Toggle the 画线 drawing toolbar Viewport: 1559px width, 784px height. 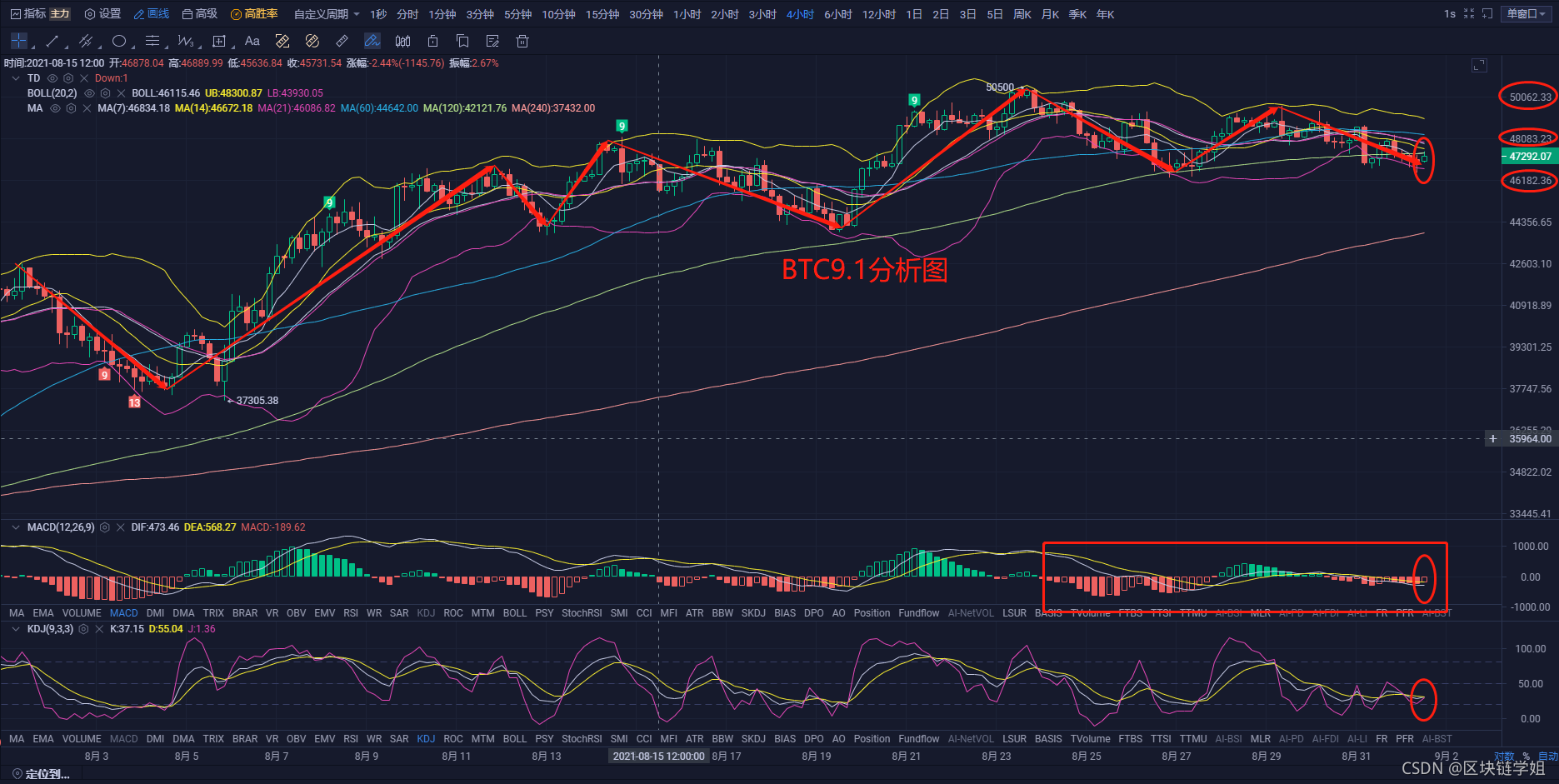(152, 14)
